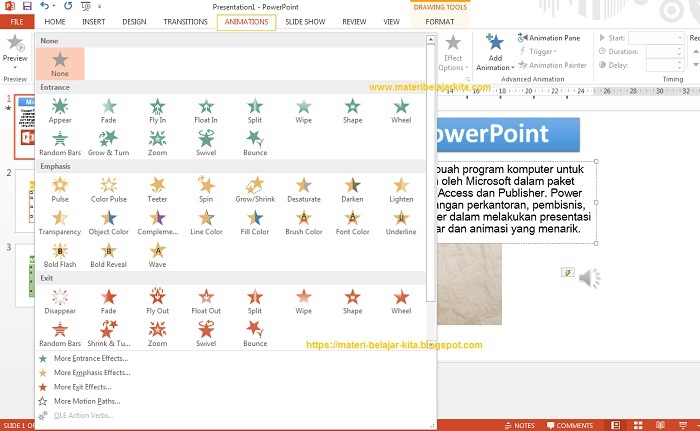Screen dimensions: 700x431
Task: Choose the exit Swivel animation
Action: pyautogui.click(x=206, y=335)
